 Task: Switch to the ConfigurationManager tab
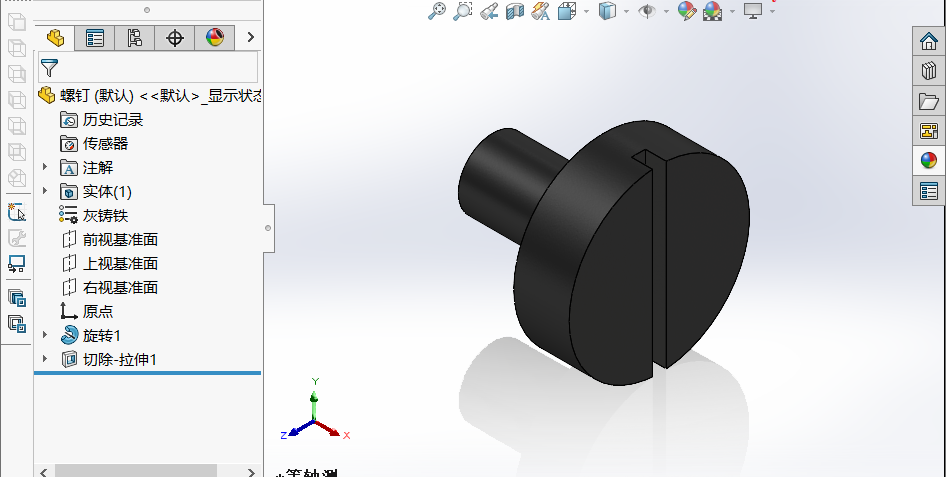135,38
